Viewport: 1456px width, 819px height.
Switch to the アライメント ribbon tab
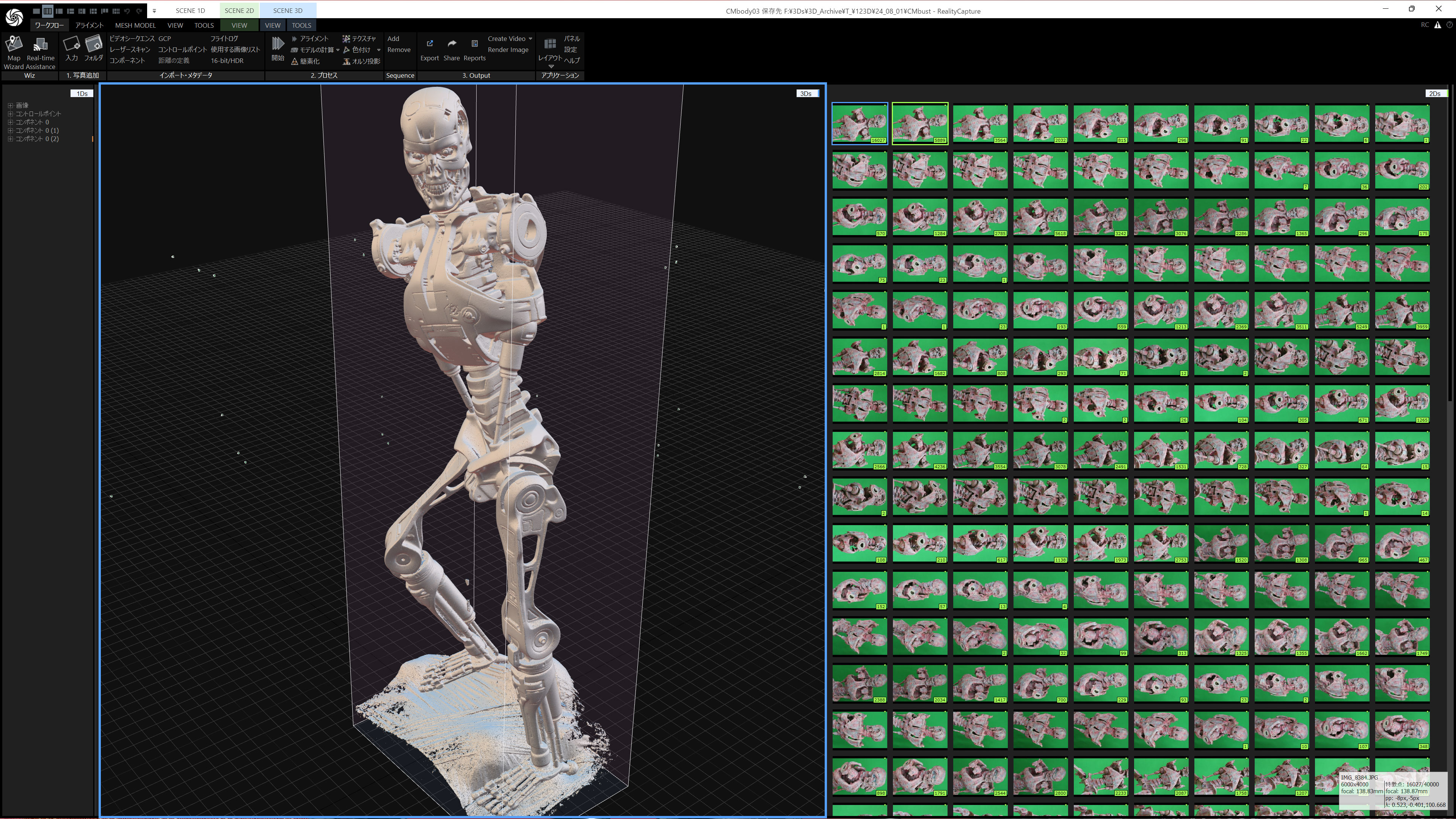(89, 25)
